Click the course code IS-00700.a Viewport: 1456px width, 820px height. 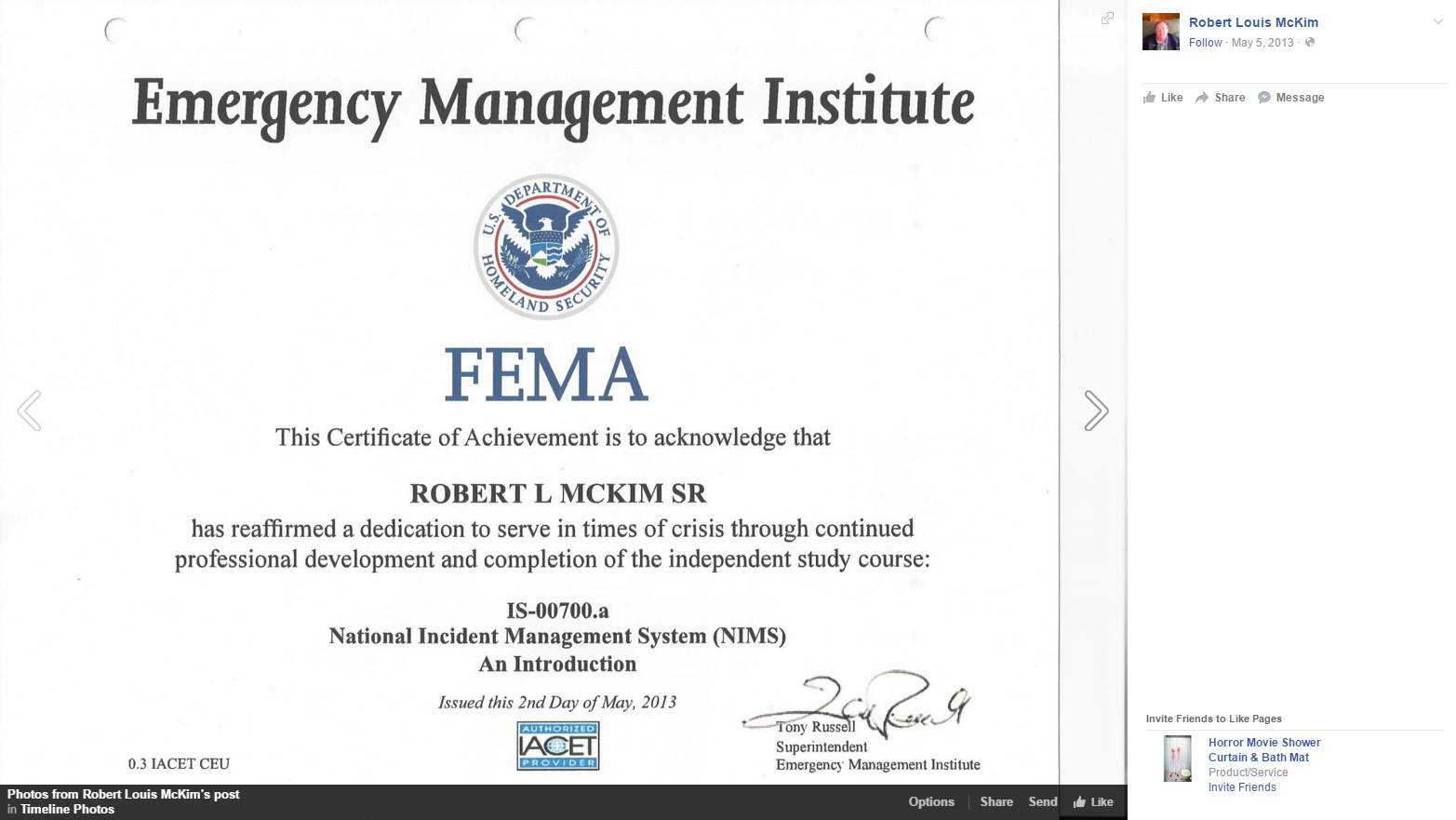point(557,611)
